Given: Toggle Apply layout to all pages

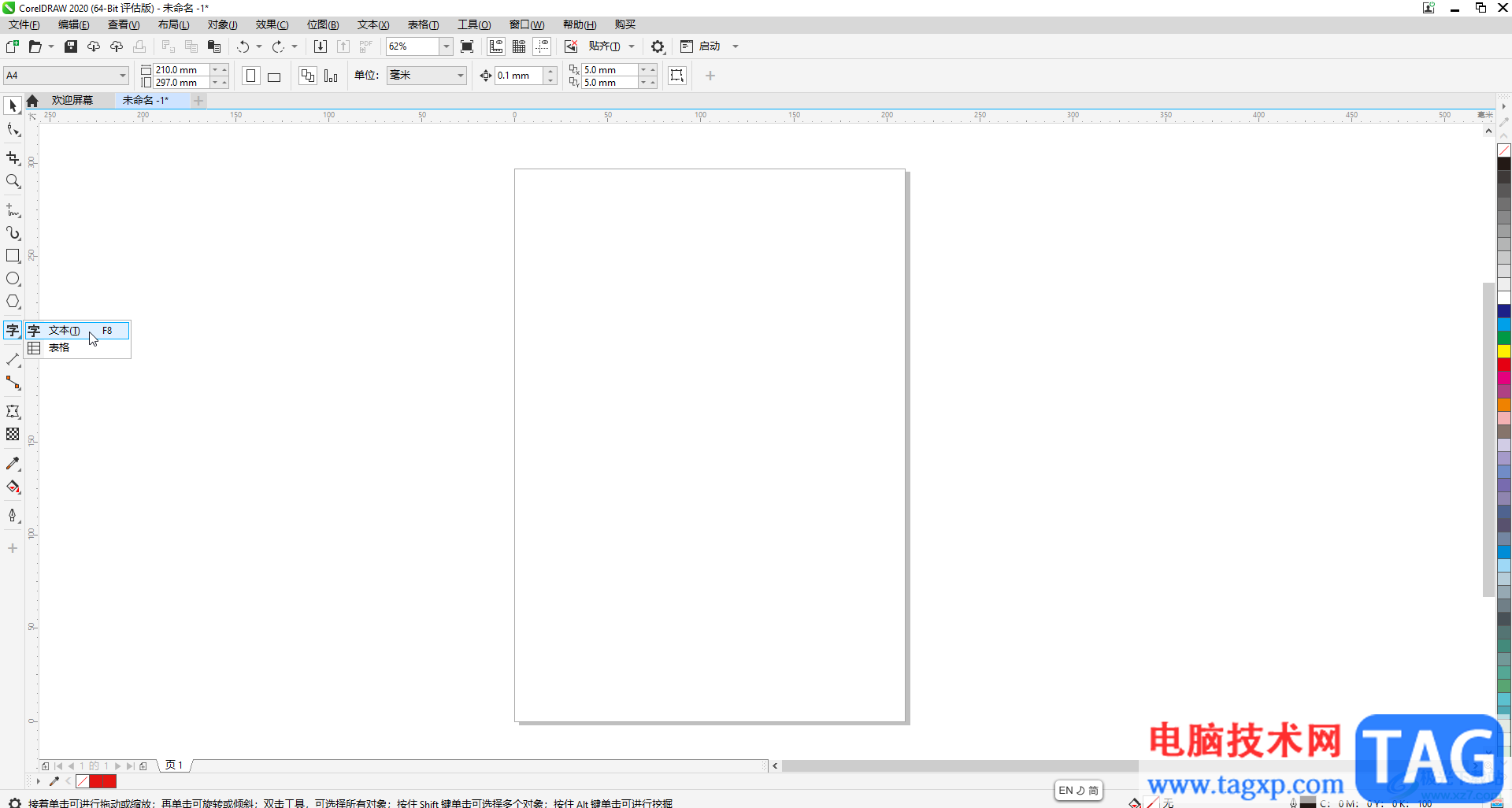Looking at the screenshot, I should coord(308,76).
